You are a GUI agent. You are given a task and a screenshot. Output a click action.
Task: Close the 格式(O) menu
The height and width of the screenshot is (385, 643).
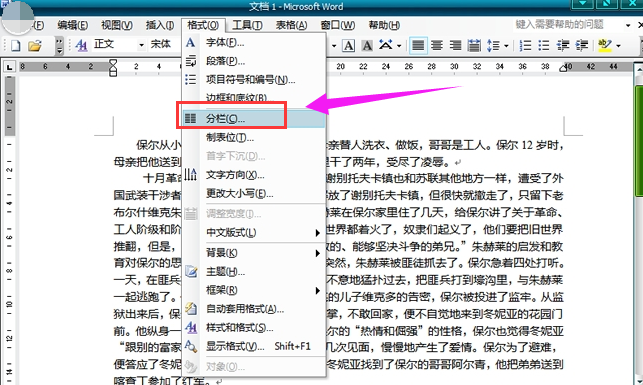[x=203, y=25]
